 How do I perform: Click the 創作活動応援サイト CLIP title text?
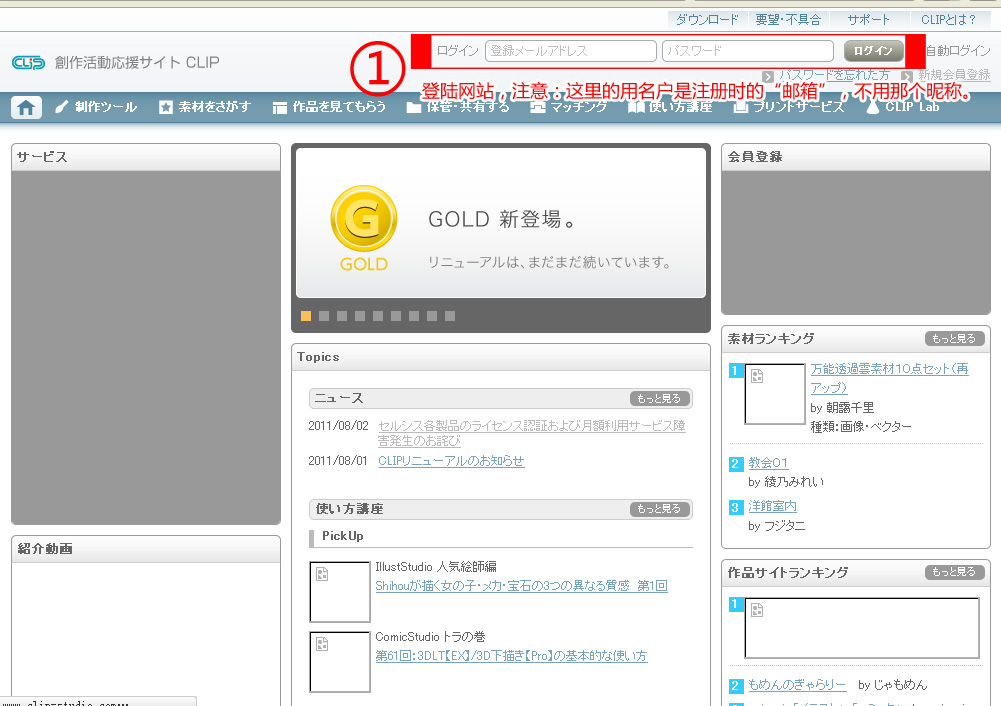point(137,63)
